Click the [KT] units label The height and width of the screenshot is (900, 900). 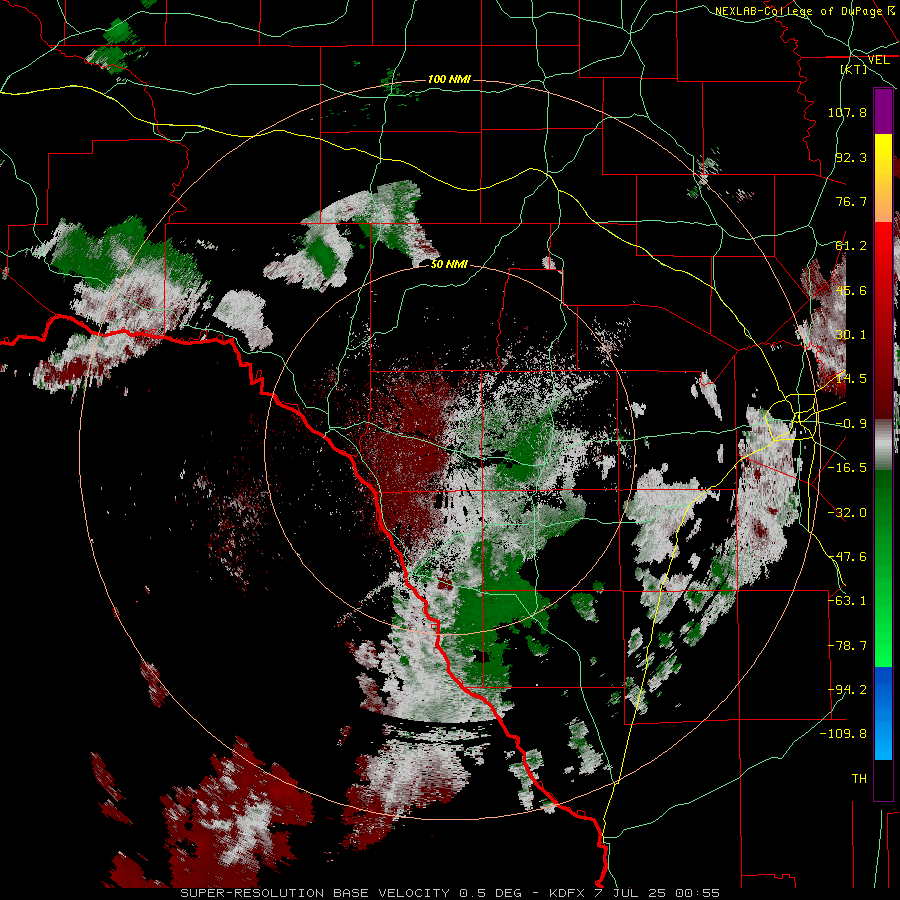[854, 69]
